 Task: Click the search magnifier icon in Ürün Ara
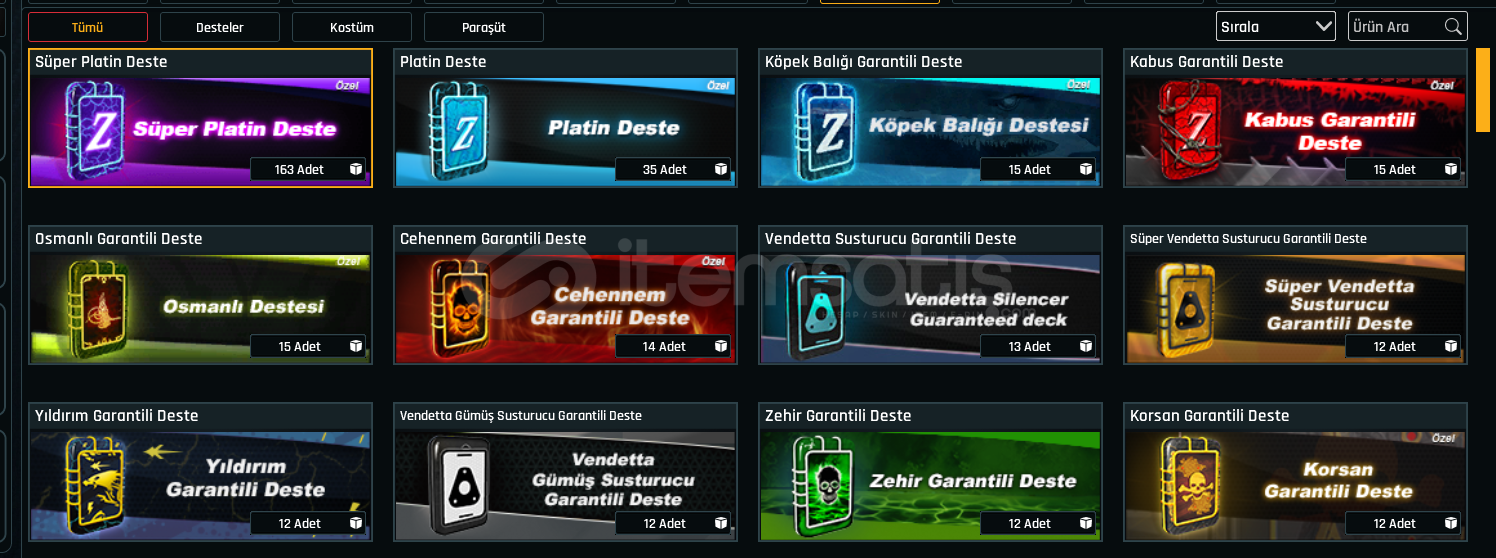(x=1453, y=27)
